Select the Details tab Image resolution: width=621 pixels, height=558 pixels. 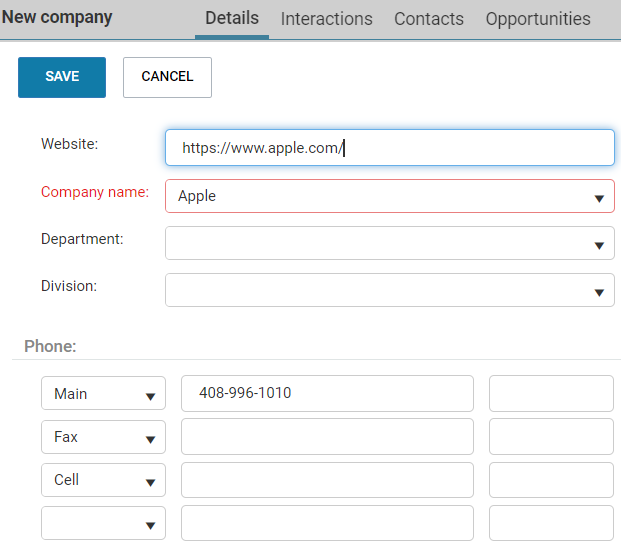[x=232, y=19]
